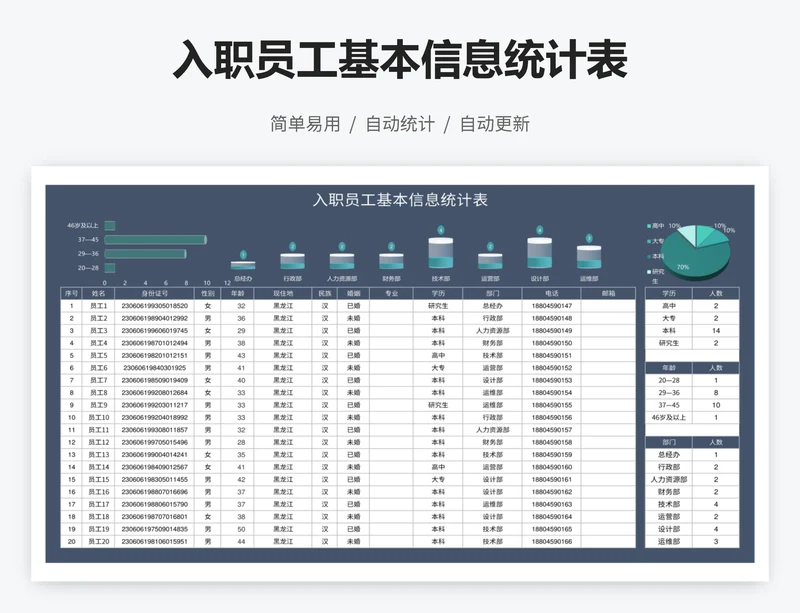Select the 现住地 column header

(x=283, y=293)
